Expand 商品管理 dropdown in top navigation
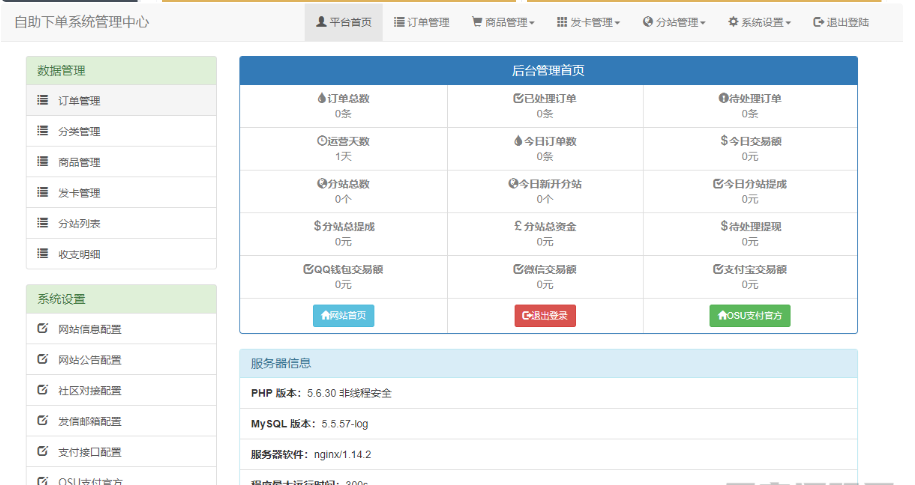Screen dimensions: 915x485 (503, 22)
